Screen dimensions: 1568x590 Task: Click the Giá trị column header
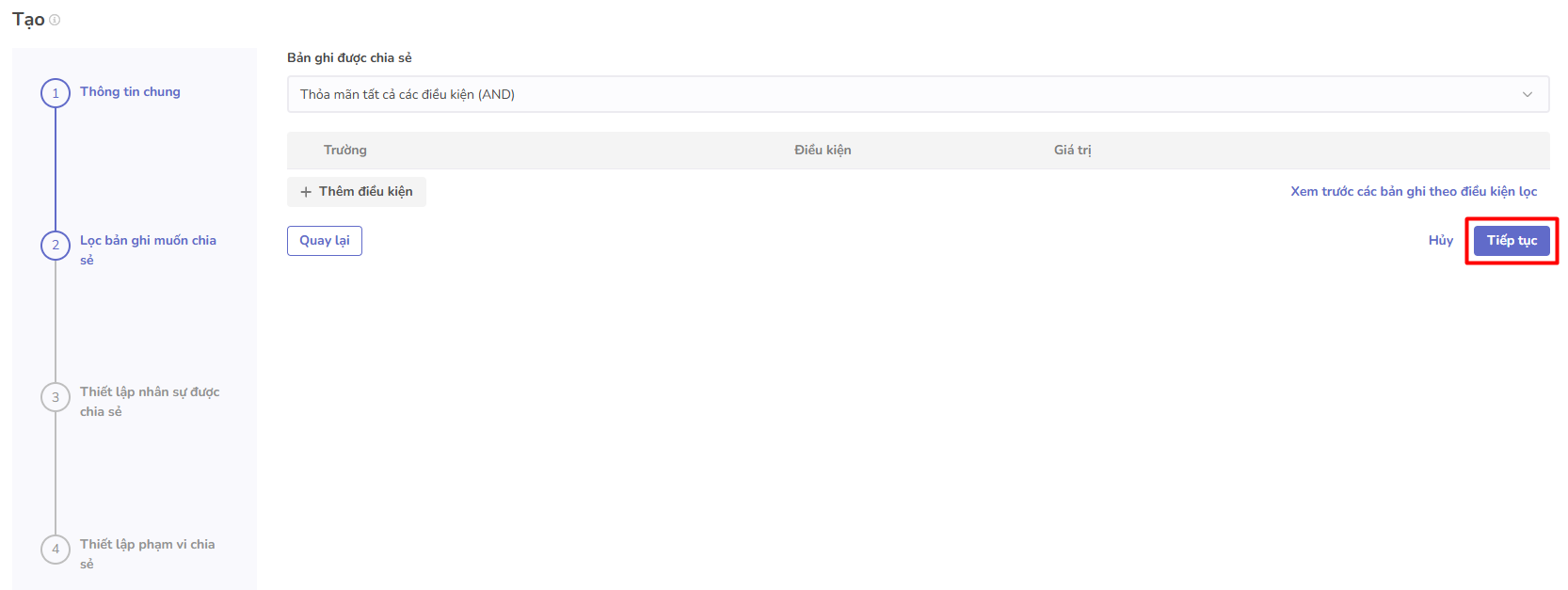pos(1073,151)
